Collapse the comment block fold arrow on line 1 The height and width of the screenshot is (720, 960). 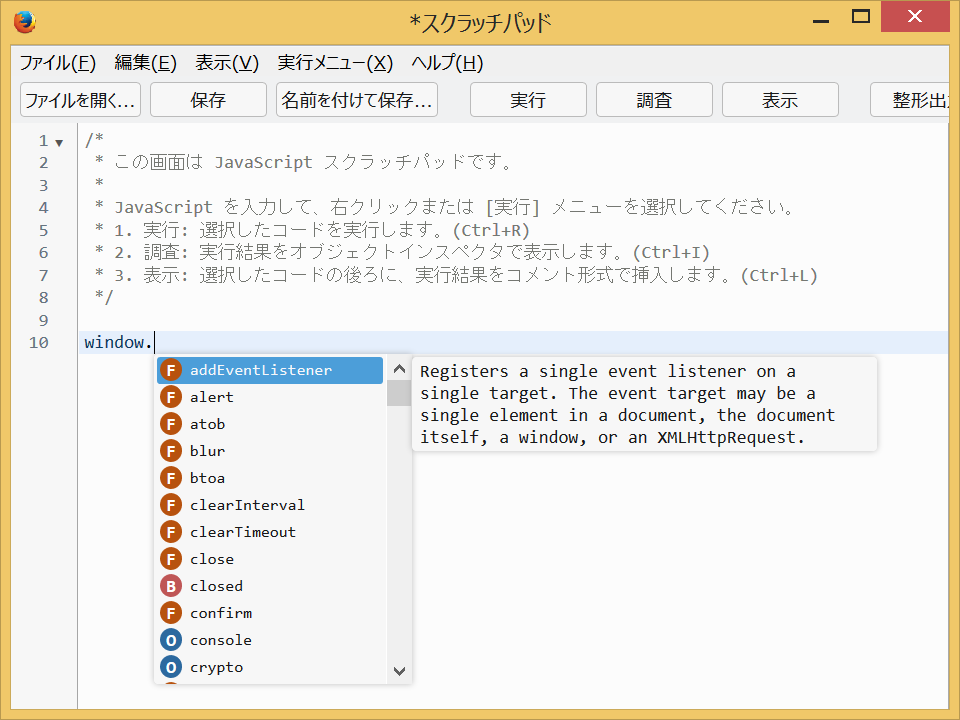[59, 143]
